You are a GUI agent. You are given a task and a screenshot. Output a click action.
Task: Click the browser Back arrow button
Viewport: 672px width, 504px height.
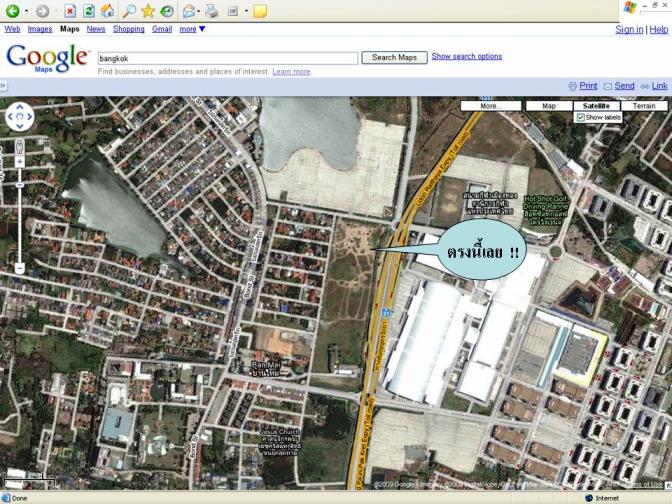(x=12, y=11)
